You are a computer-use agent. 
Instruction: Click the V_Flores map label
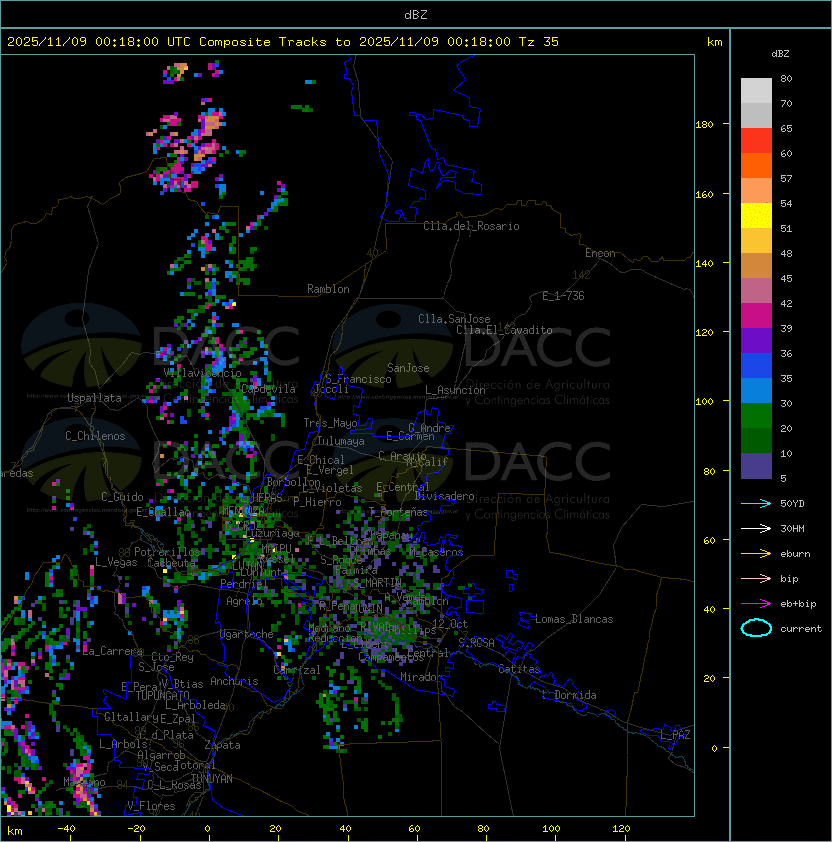click(x=151, y=806)
